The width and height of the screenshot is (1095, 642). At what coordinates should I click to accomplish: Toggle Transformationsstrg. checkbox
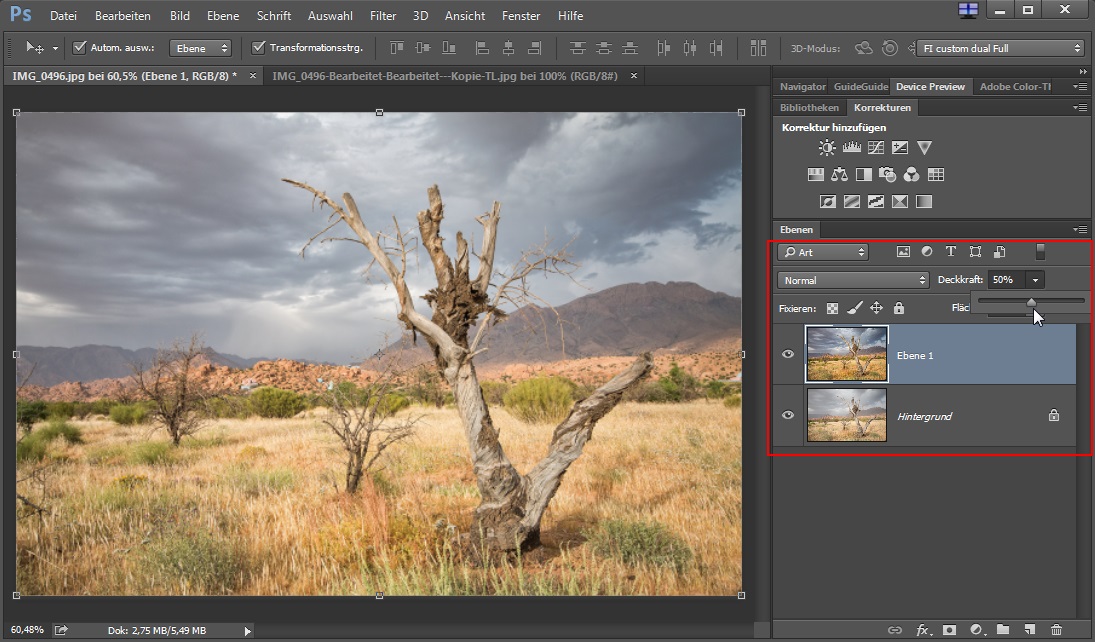[258, 48]
